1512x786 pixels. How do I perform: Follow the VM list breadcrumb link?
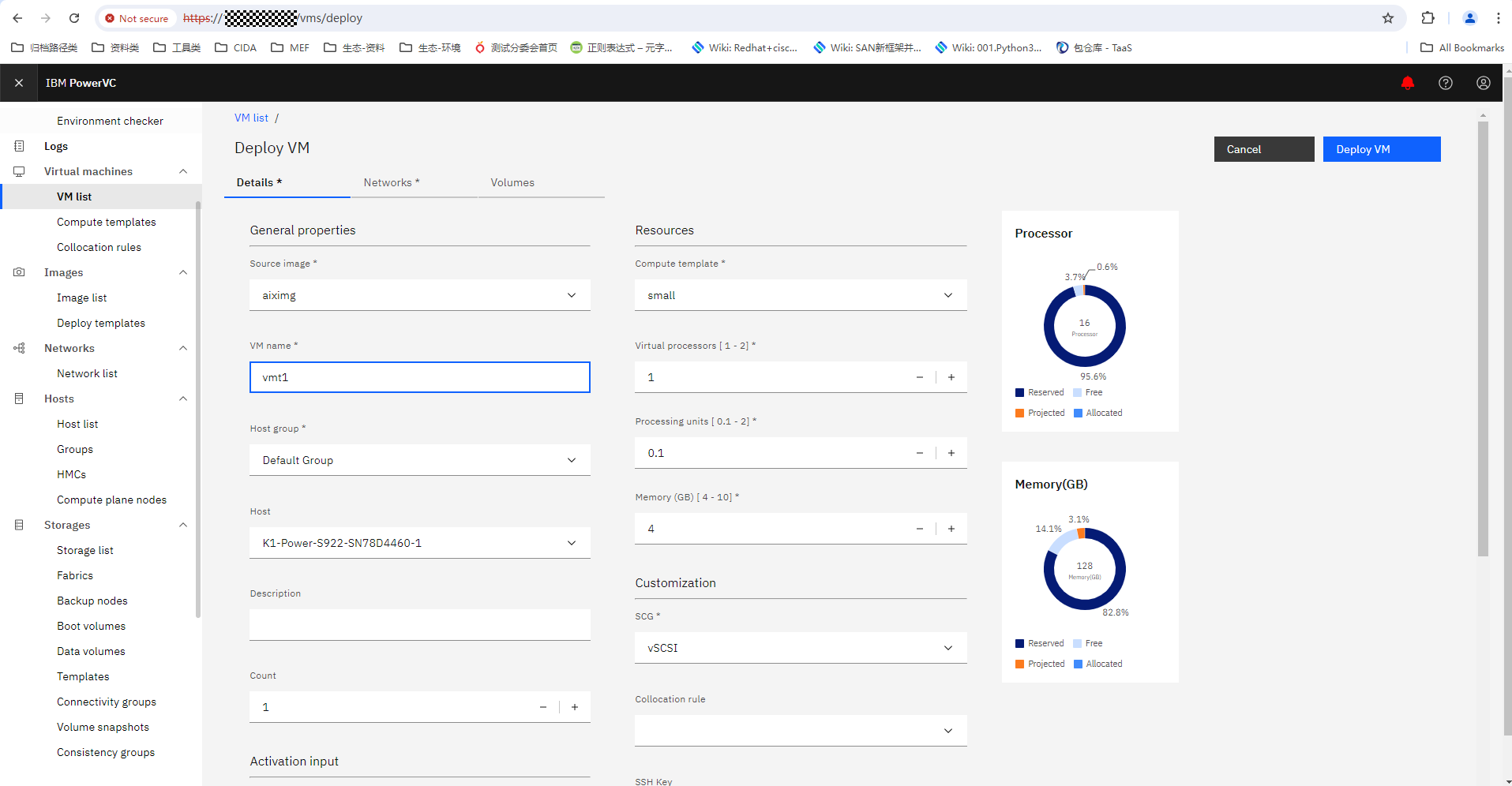251,118
